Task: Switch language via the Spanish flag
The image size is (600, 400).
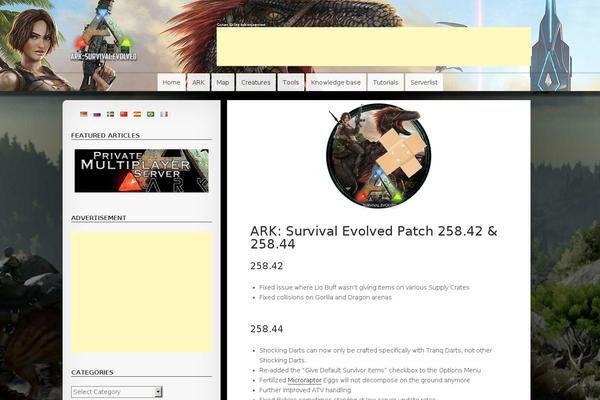Action: (x=137, y=114)
